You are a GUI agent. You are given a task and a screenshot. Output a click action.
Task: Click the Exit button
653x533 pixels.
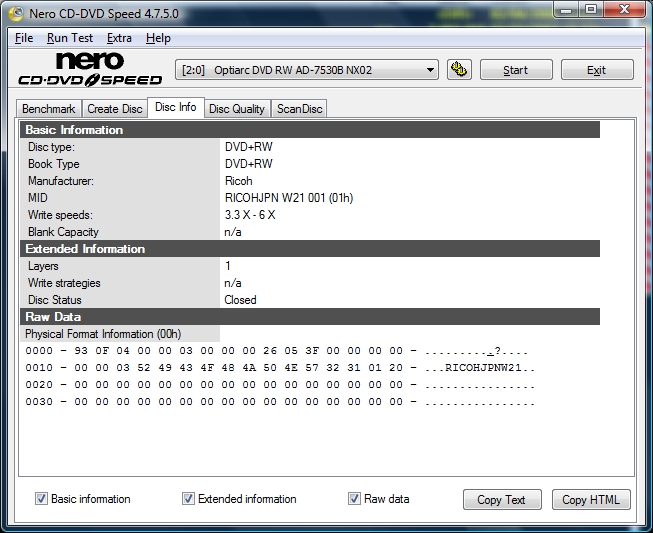[x=597, y=70]
